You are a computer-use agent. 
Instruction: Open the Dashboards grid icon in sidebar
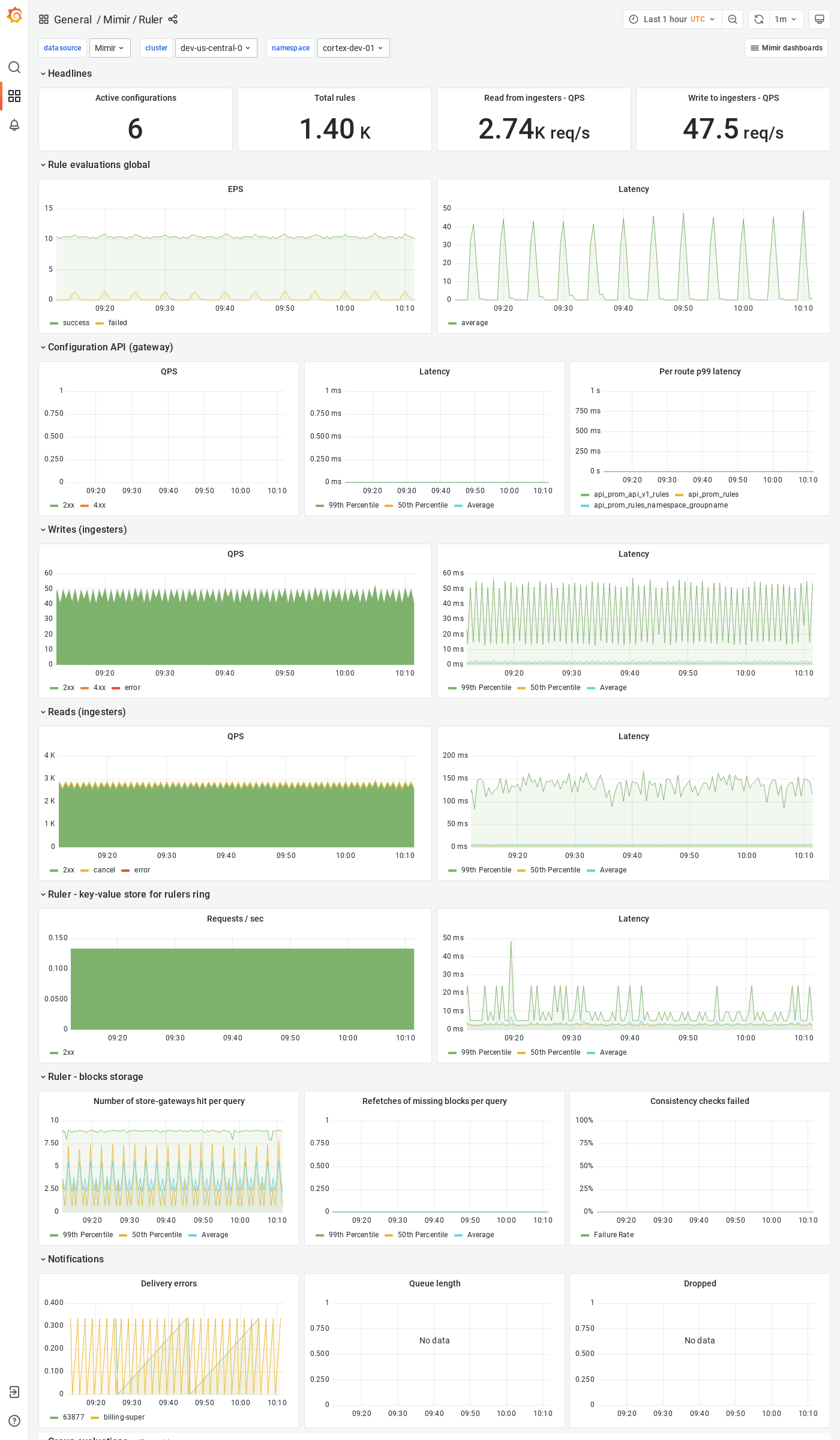pos(14,96)
